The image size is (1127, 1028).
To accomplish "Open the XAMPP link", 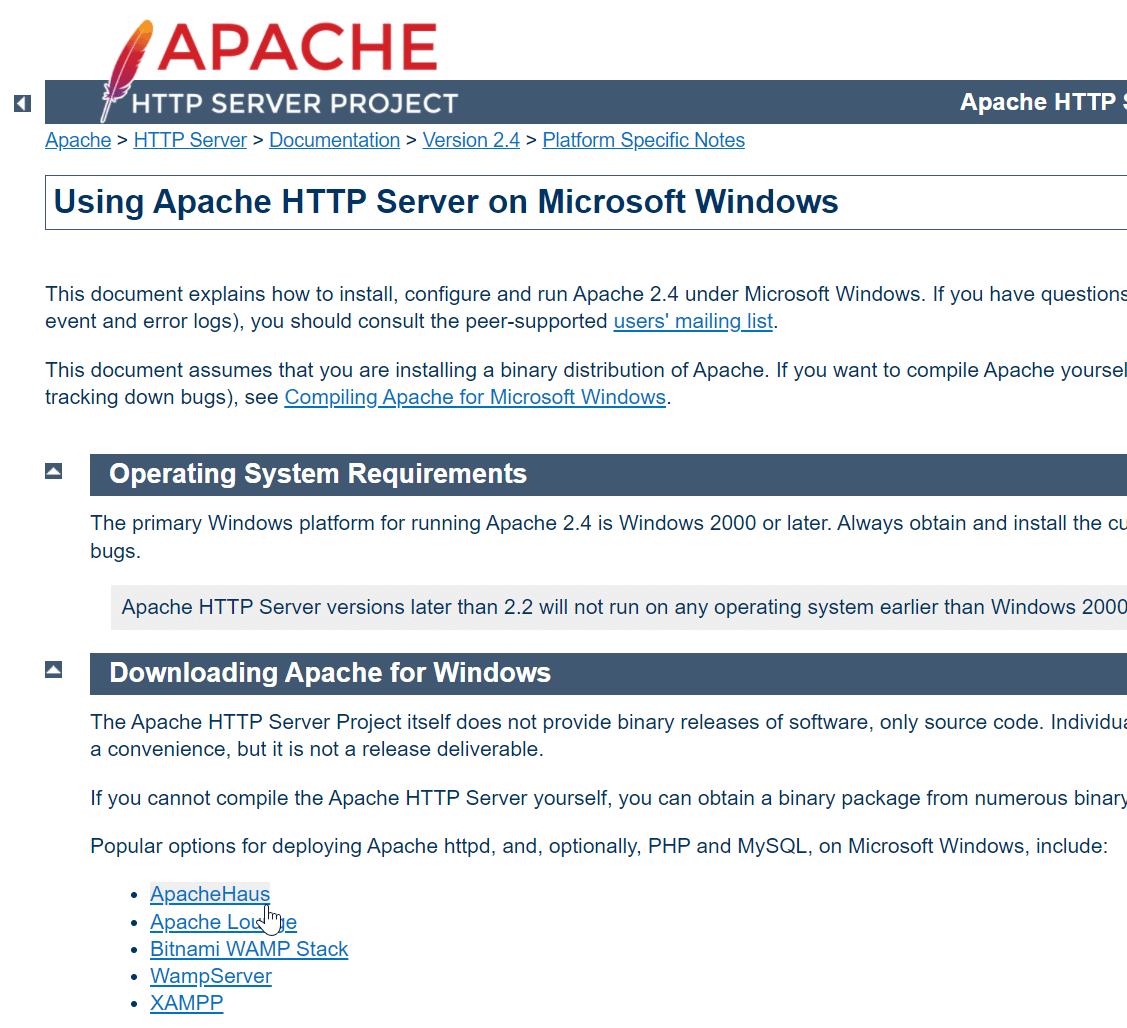I will [186, 1003].
